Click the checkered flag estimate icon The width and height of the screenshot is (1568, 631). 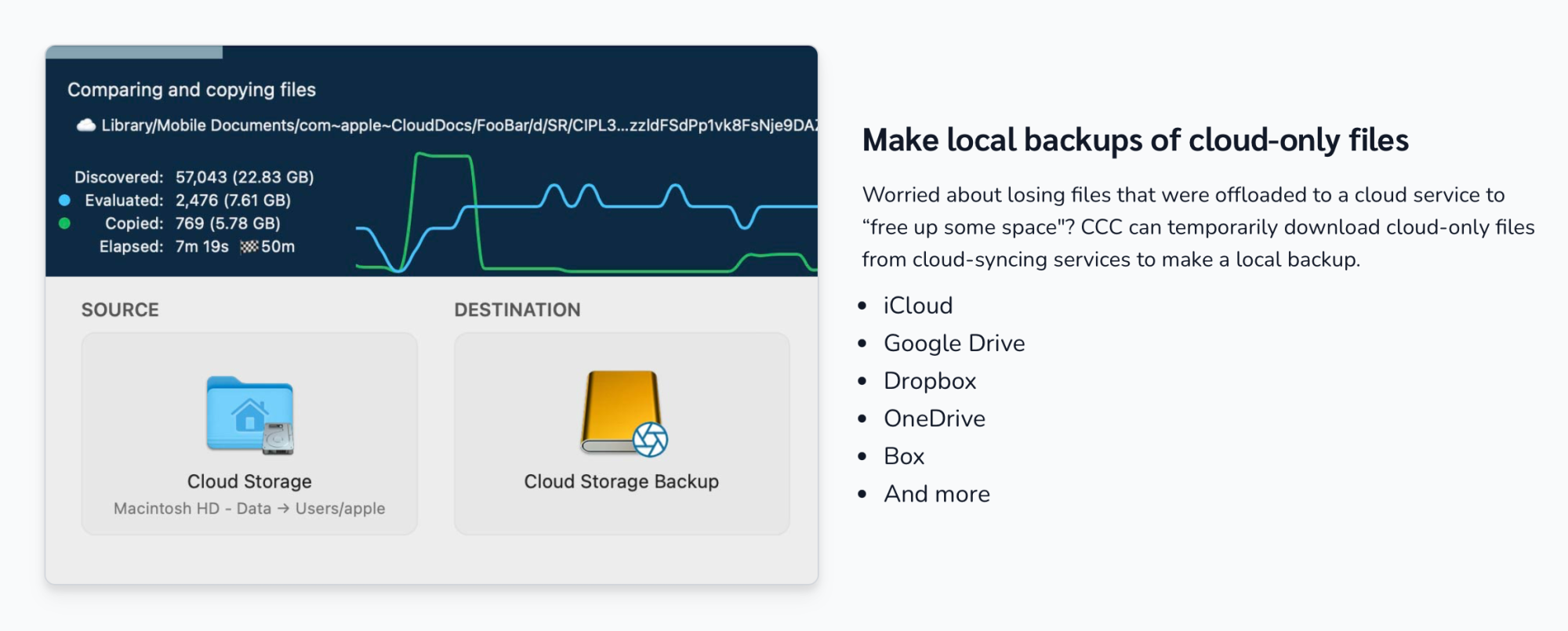(x=249, y=247)
